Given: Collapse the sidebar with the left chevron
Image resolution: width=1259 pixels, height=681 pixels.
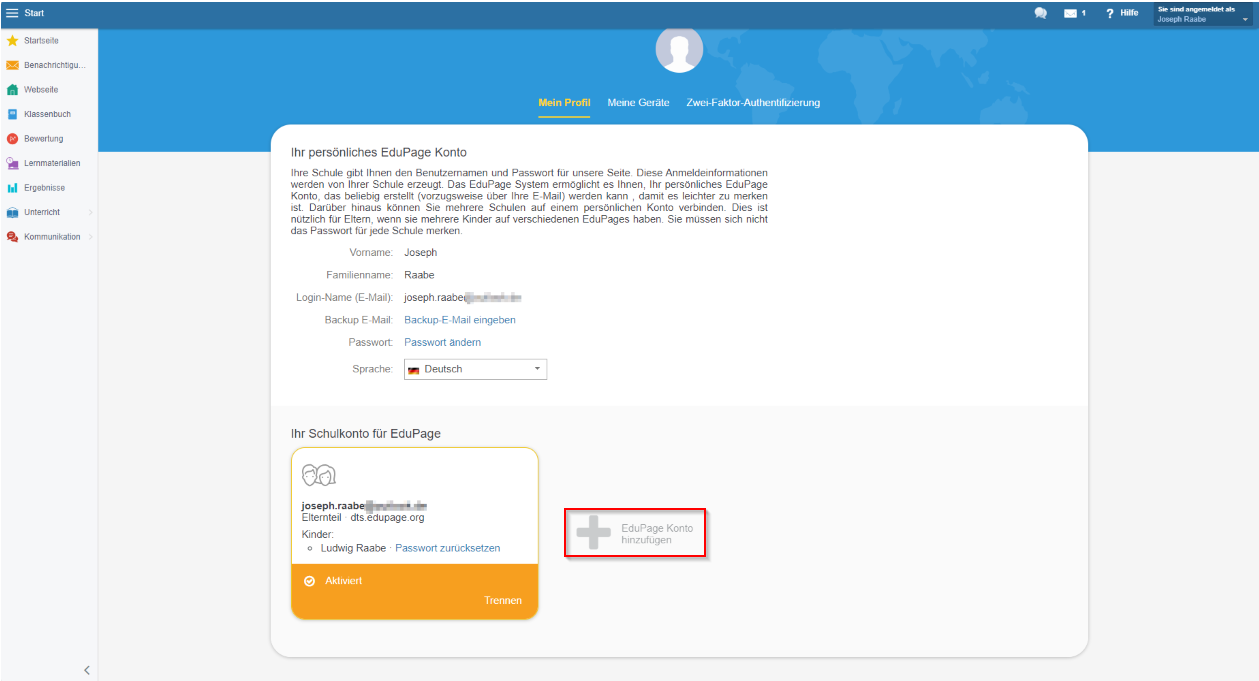Looking at the screenshot, I should click(x=86, y=670).
